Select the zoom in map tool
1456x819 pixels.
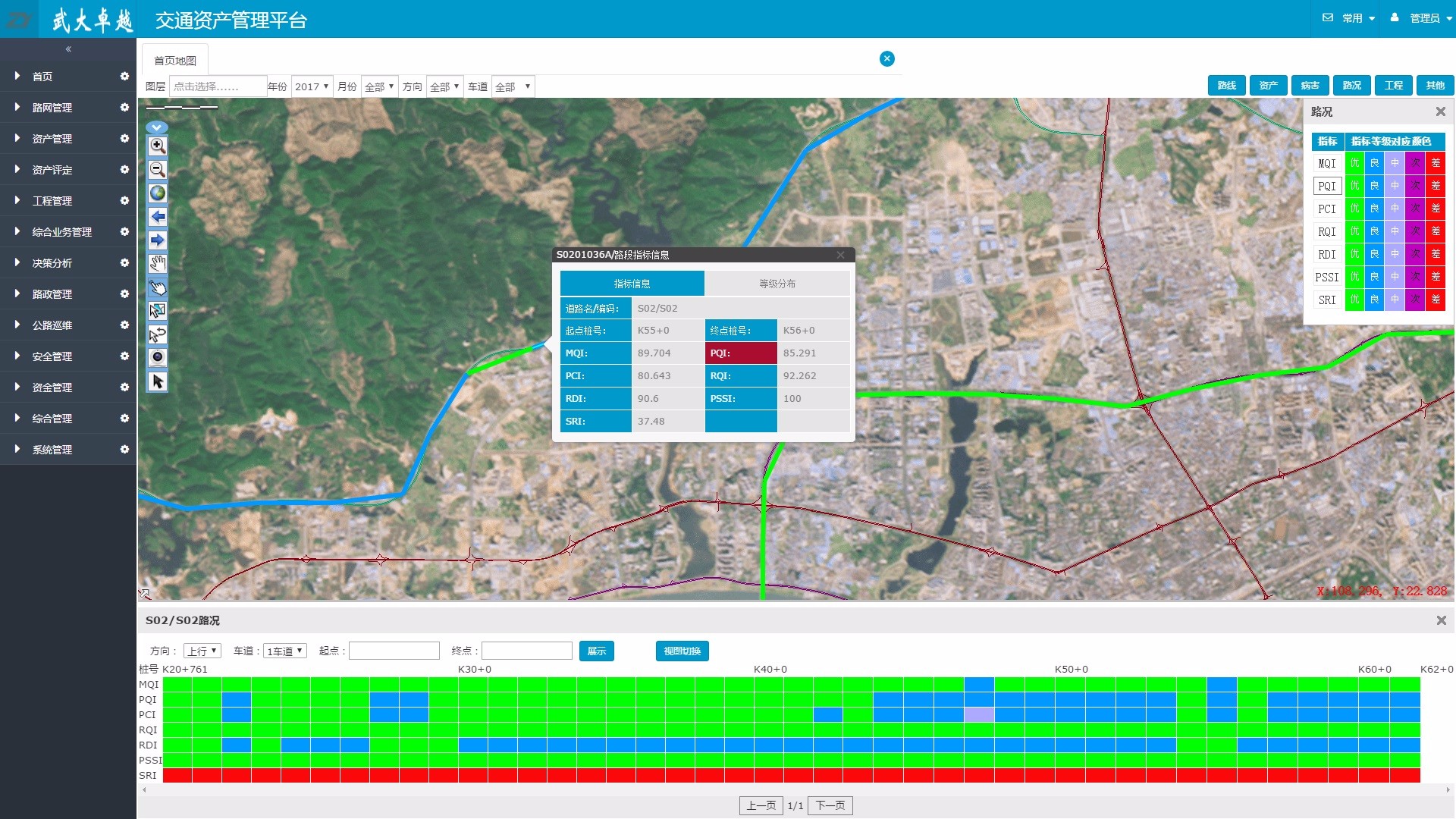pos(157,146)
